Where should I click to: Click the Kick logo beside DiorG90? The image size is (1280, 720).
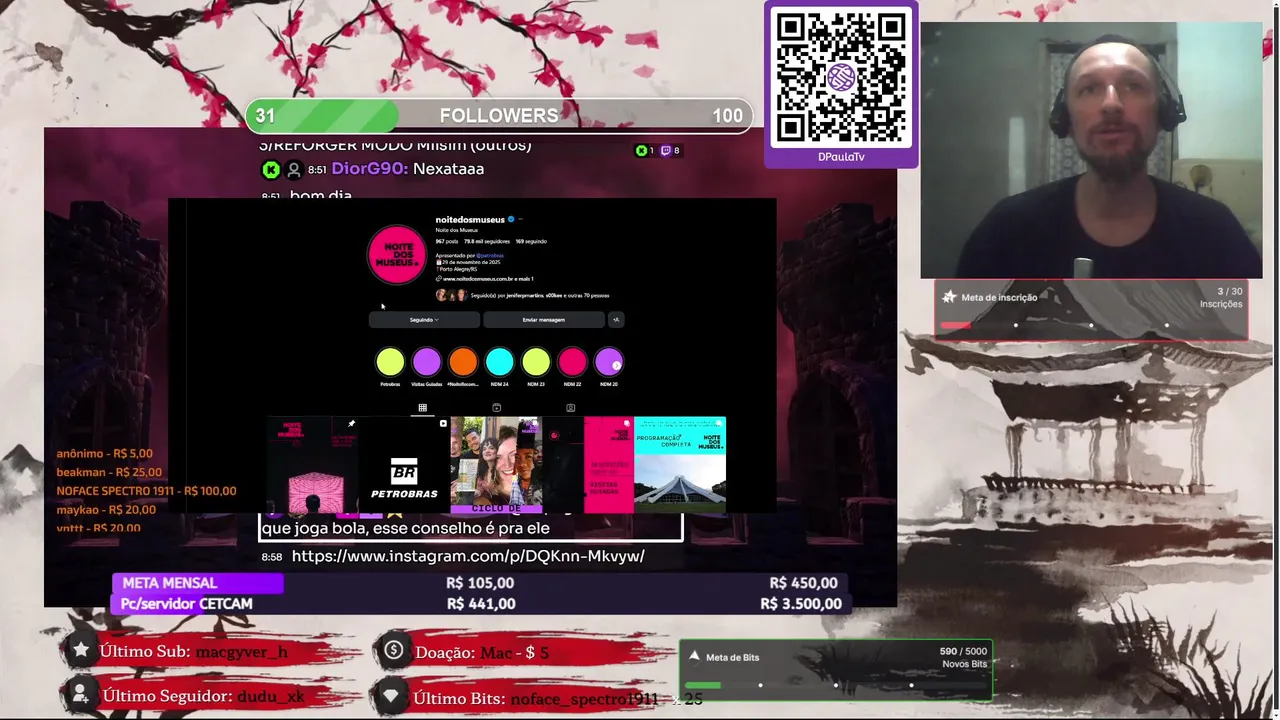tap(271, 170)
